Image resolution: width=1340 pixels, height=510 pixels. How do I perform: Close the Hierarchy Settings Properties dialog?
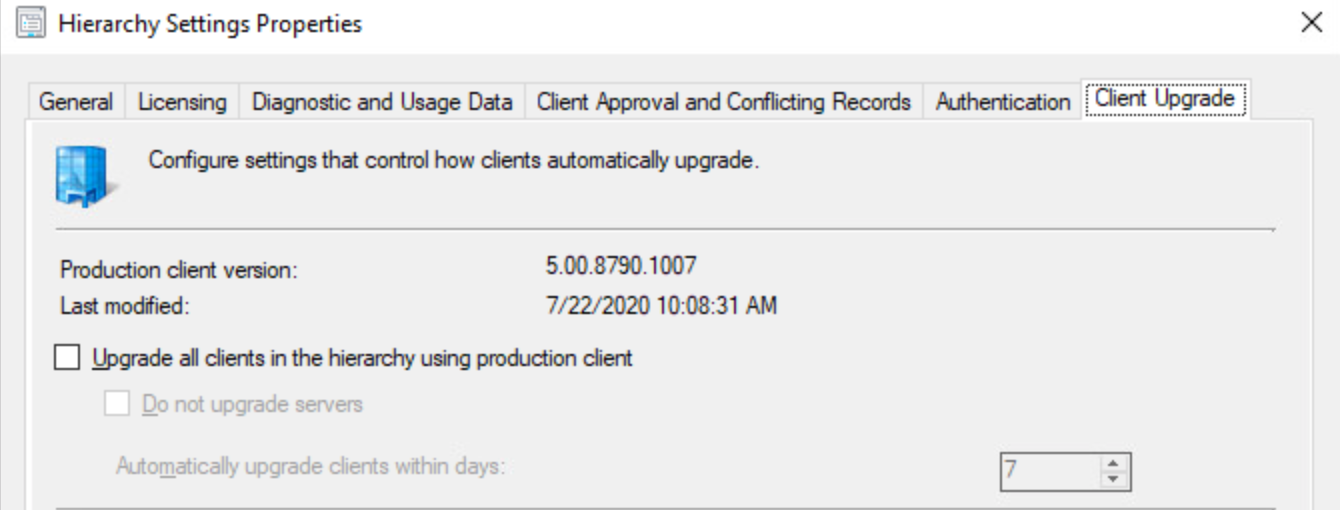point(1311,23)
